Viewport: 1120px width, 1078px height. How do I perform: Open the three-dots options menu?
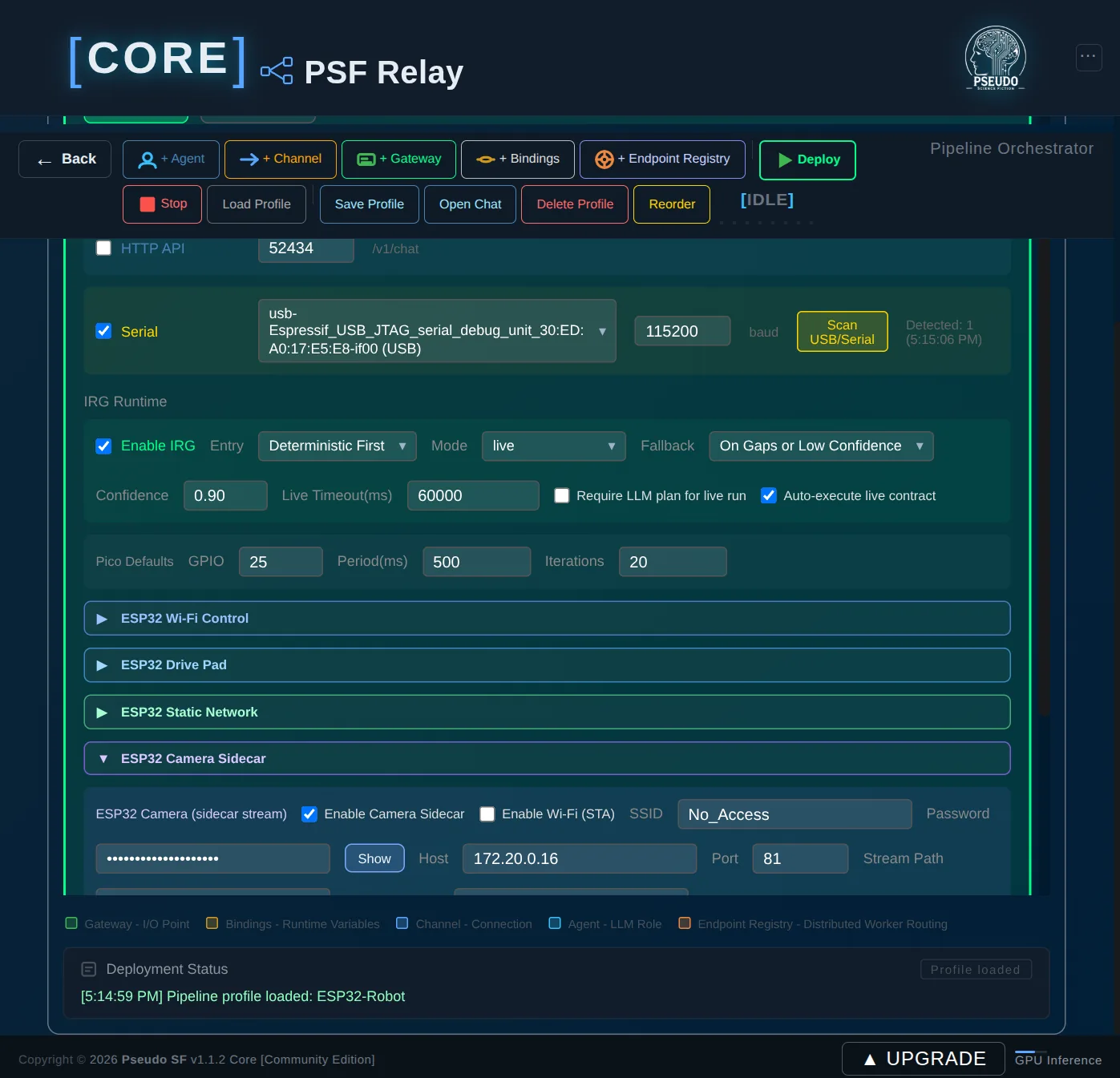click(x=1088, y=57)
